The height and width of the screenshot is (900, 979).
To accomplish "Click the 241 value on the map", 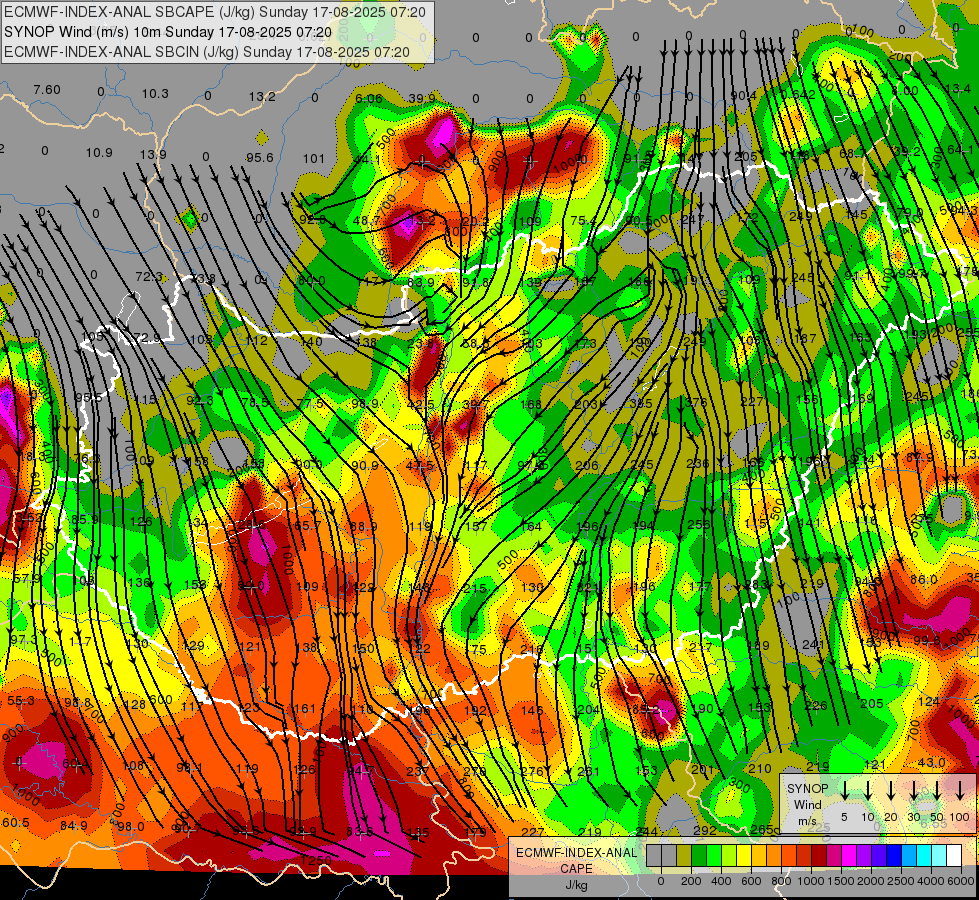I will (x=814, y=645).
